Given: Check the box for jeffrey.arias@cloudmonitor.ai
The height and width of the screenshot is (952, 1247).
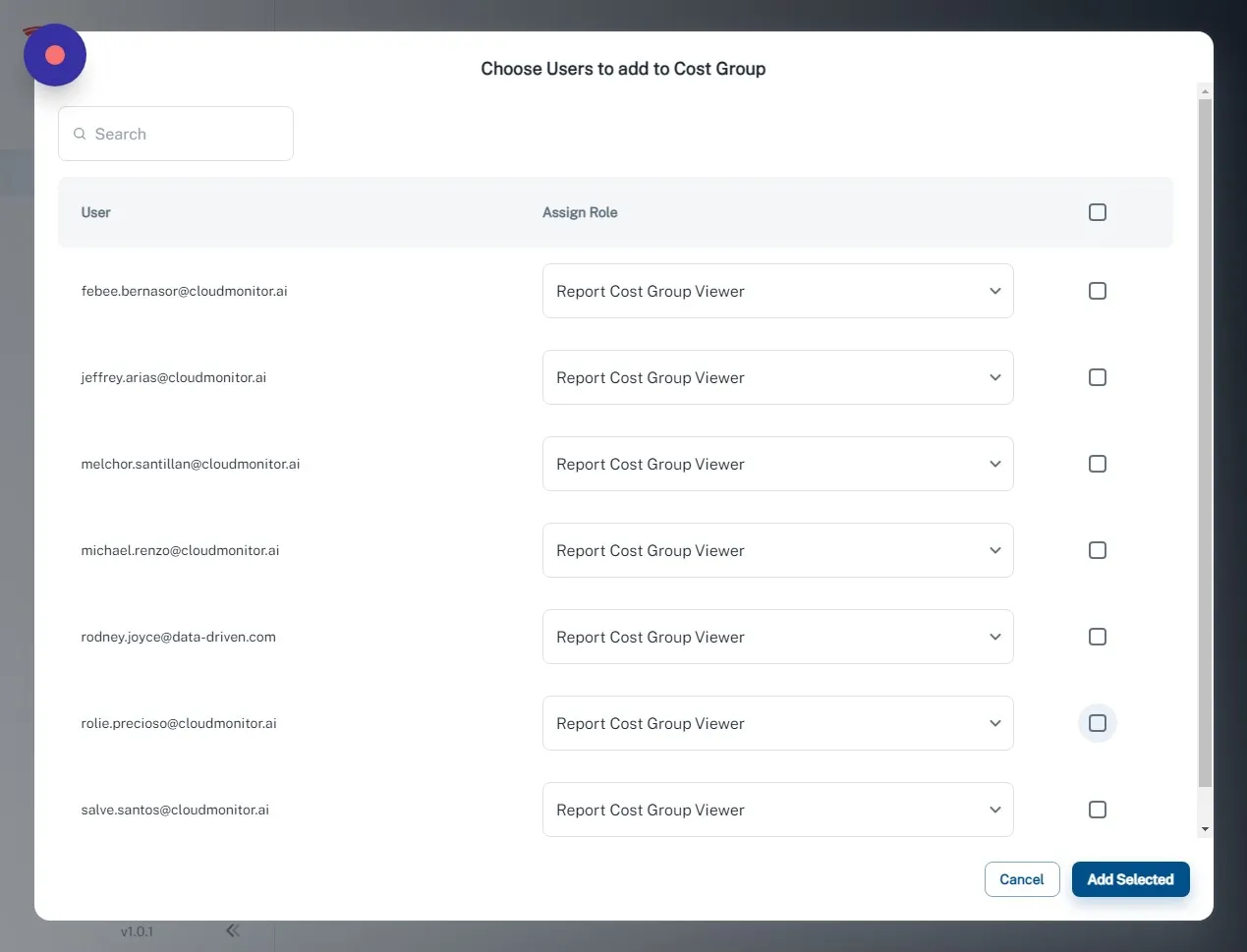Looking at the screenshot, I should (x=1098, y=377).
